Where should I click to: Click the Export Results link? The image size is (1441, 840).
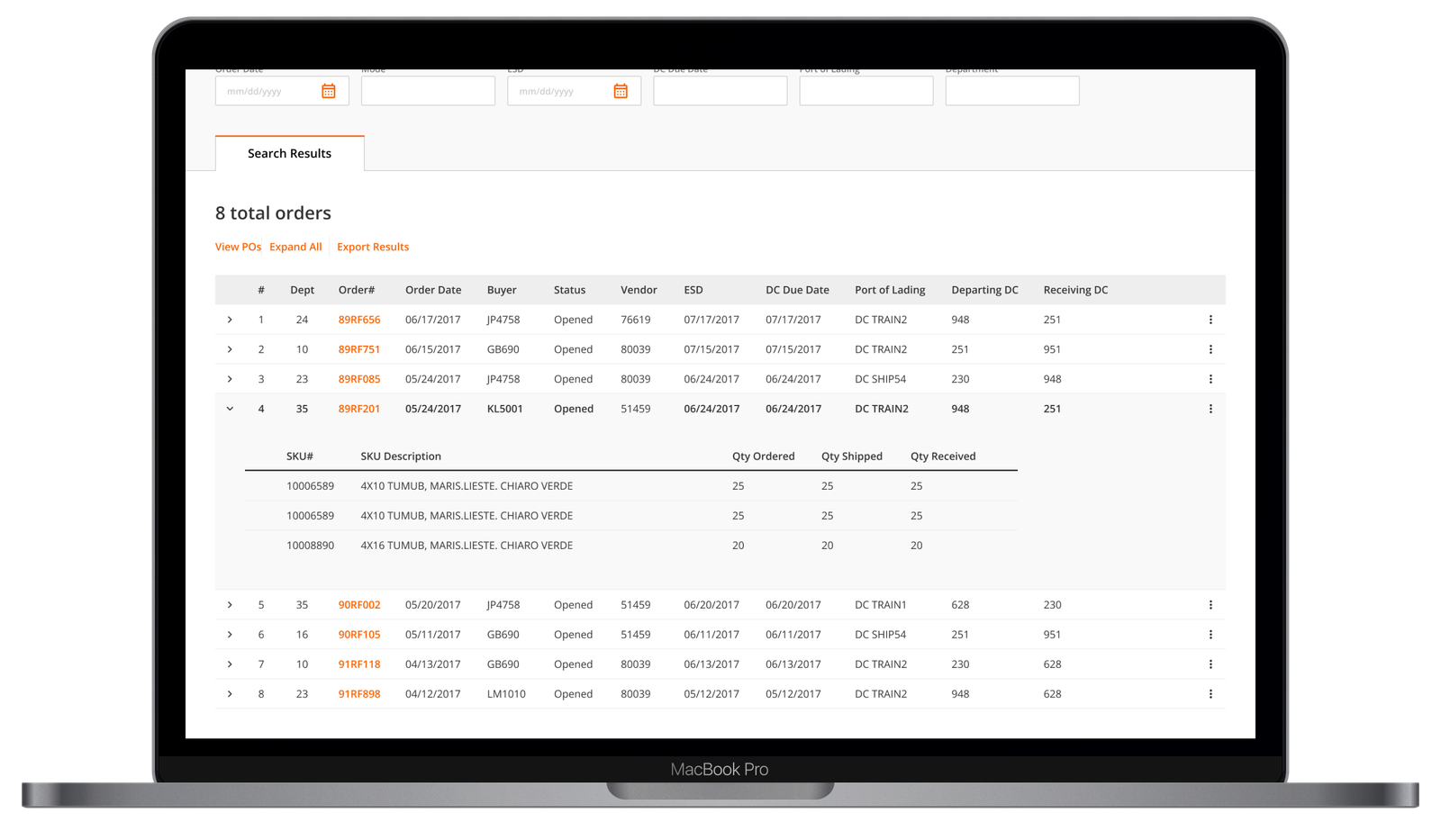tap(373, 247)
